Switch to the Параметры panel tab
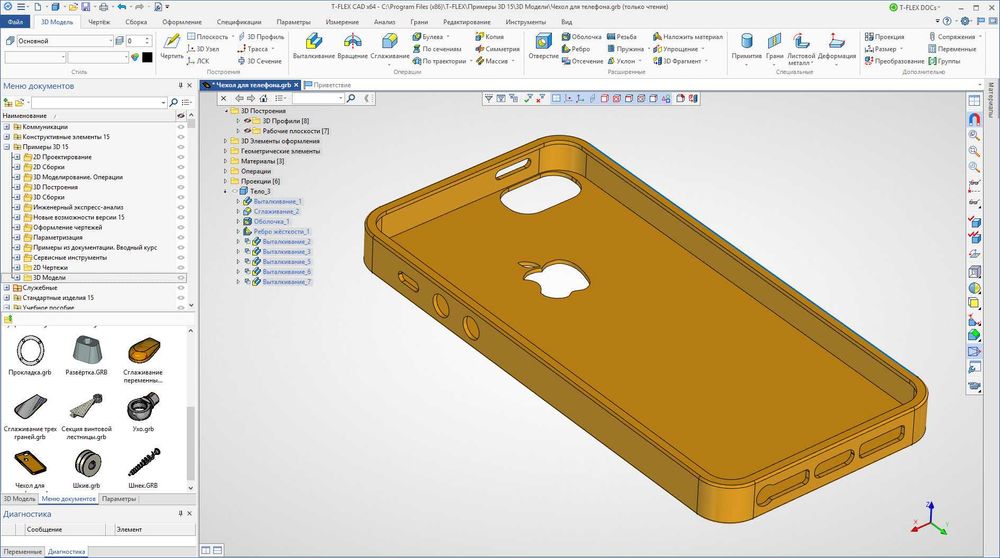The image size is (1000, 558). tap(119, 498)
